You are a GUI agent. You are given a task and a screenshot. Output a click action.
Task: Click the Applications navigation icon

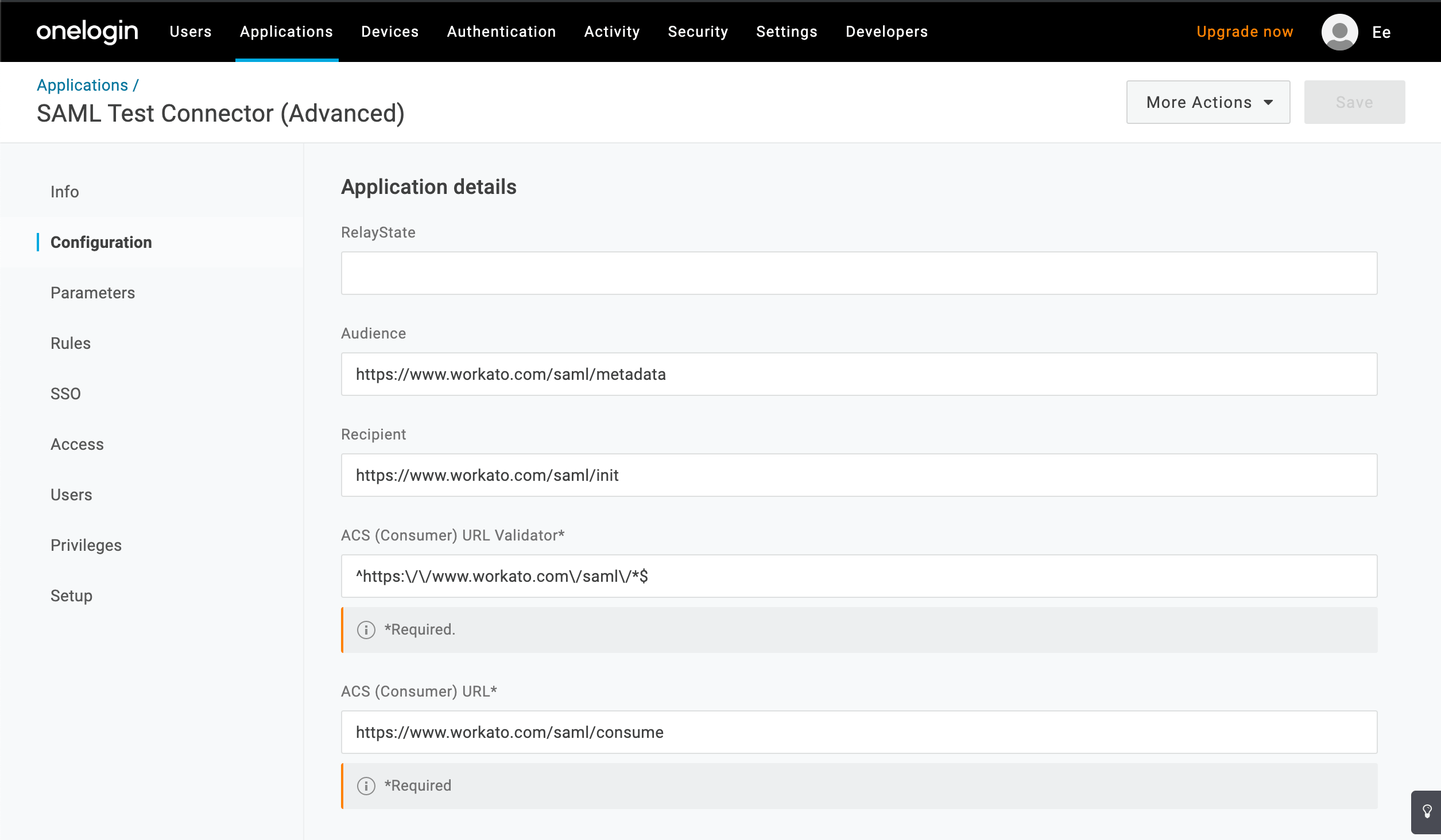click(x=286, y=32)
